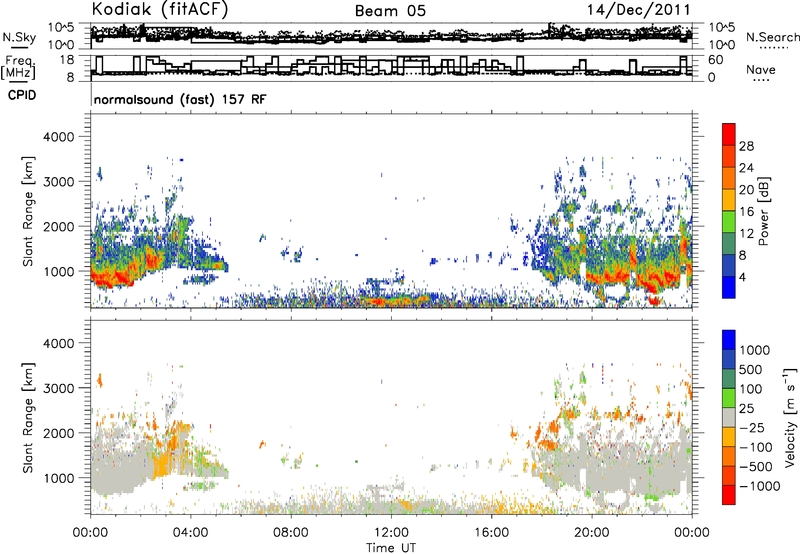Screen dimensions: 800x554
Task: Click the left '10^5' noise axis tick
Action: pos(61,28)
